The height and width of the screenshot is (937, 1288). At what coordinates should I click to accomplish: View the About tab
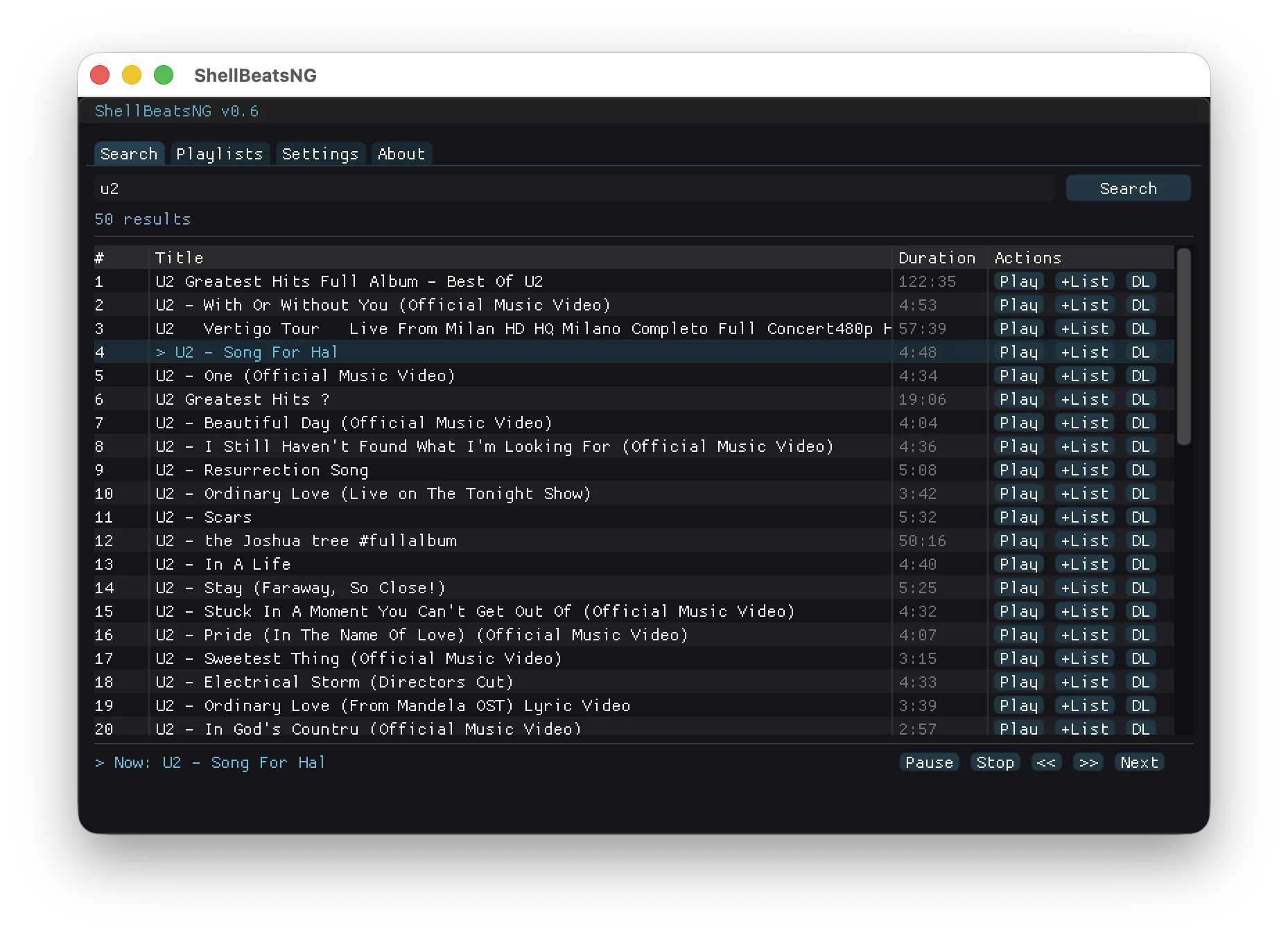[x=401, y=154]
